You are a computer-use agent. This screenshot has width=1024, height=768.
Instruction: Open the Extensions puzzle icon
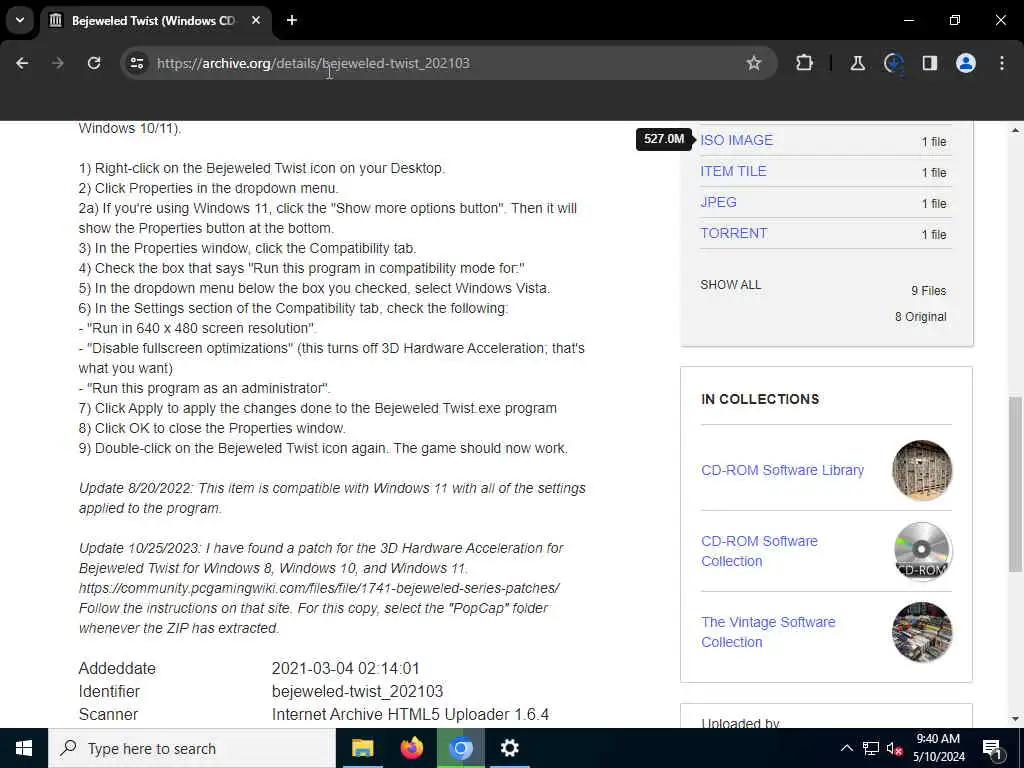pos(805,63)
